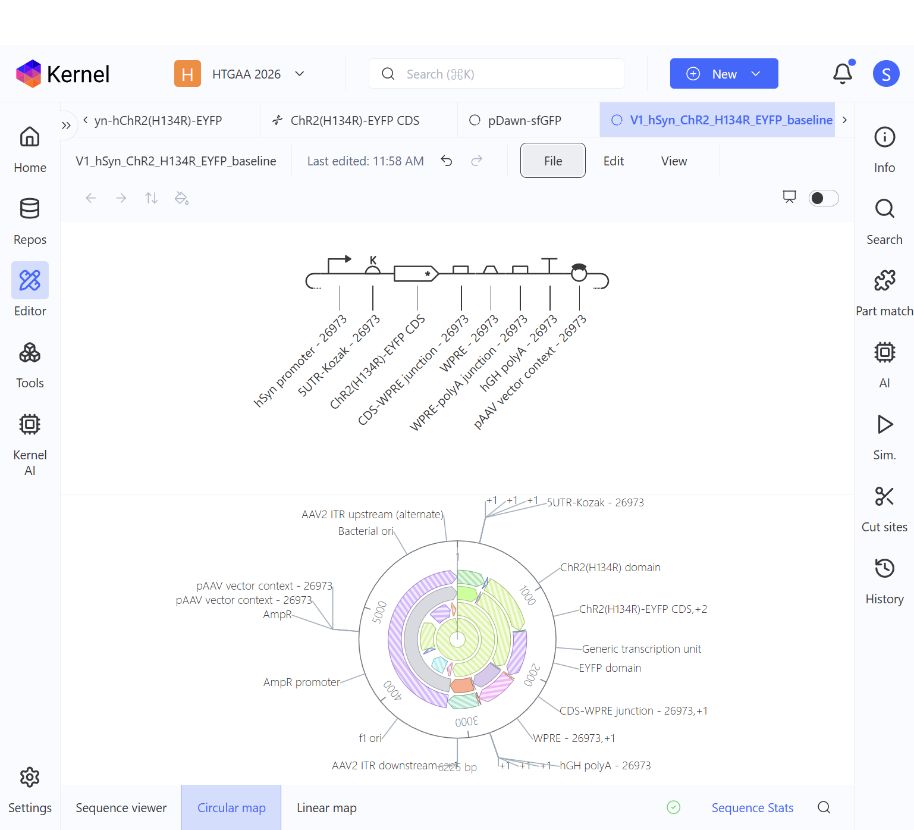Click the f1 ori map label
This screenshot has width=914, height=830.
tap(370, 738)
